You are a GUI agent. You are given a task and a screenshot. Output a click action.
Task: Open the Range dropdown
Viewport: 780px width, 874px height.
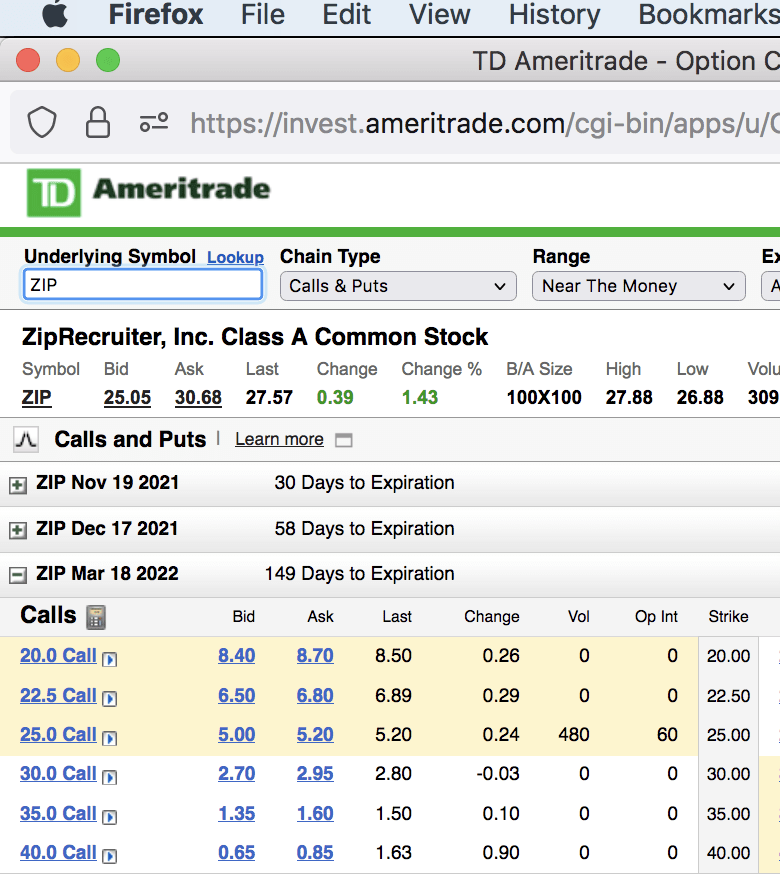click(x=638, y=286)
